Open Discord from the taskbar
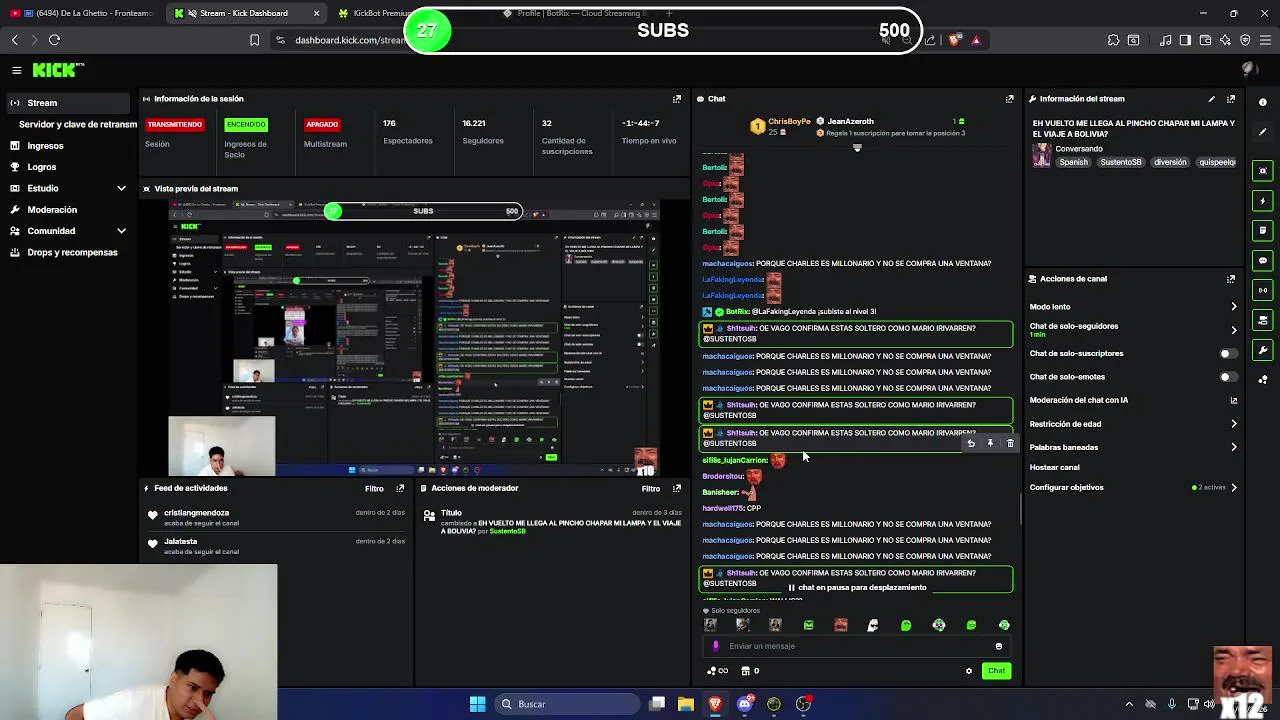The height and width of the screenshot is (720, 1280). click(x=745, y=704)
